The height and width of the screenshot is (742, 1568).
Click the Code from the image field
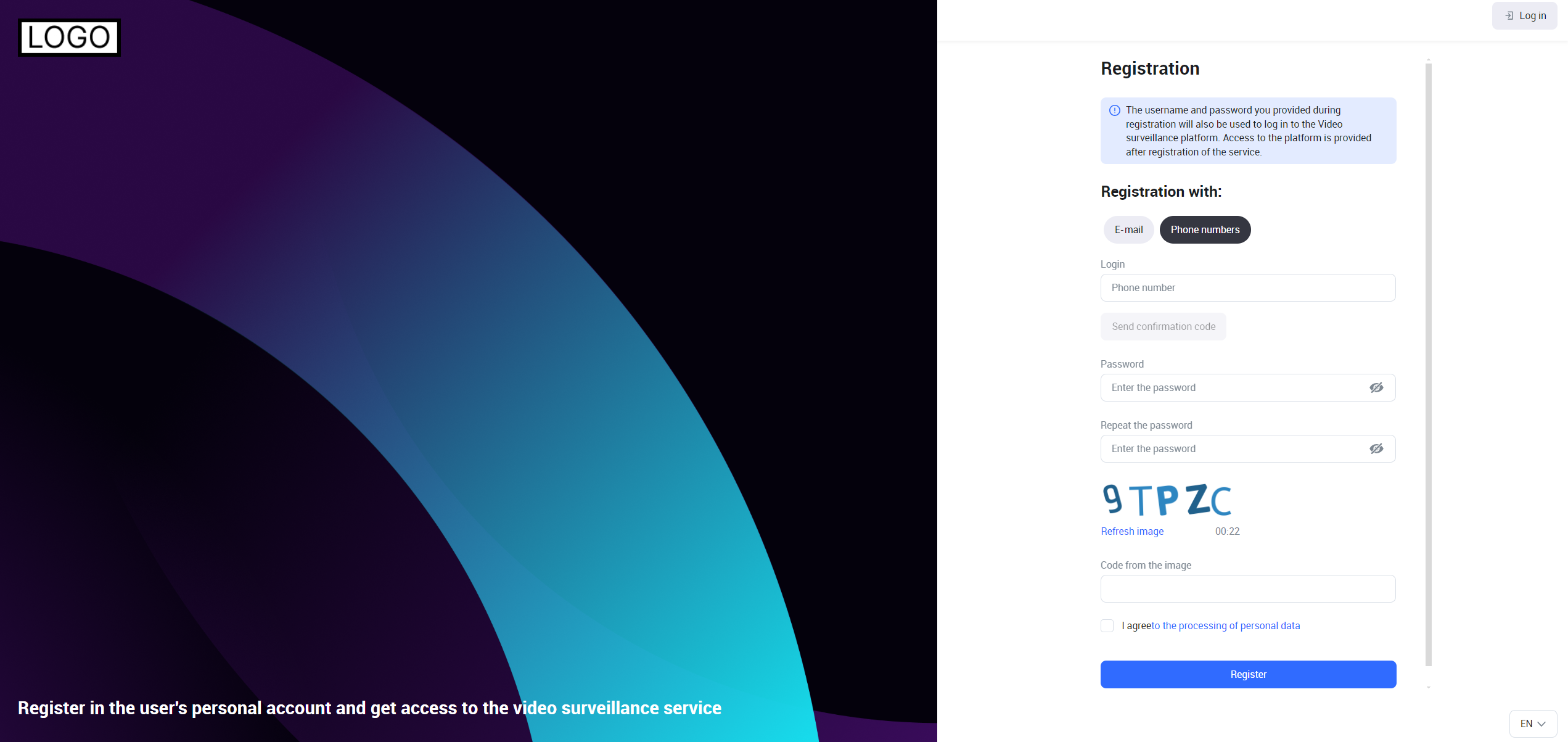[x=1247, y=588]
